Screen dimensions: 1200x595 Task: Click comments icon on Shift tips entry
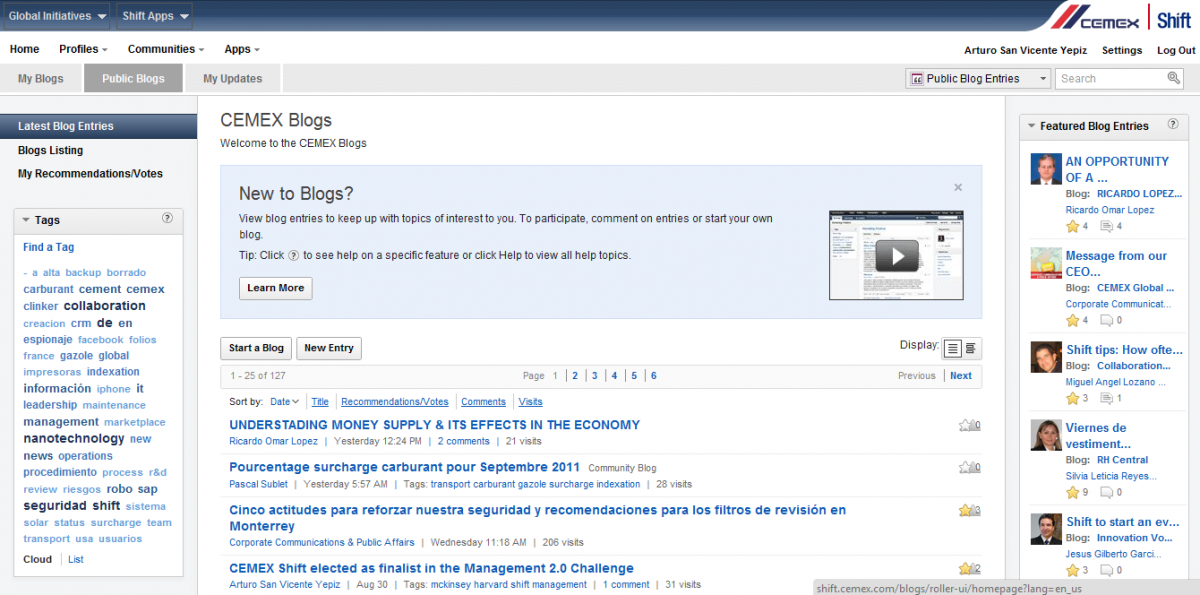[1106, 398]
